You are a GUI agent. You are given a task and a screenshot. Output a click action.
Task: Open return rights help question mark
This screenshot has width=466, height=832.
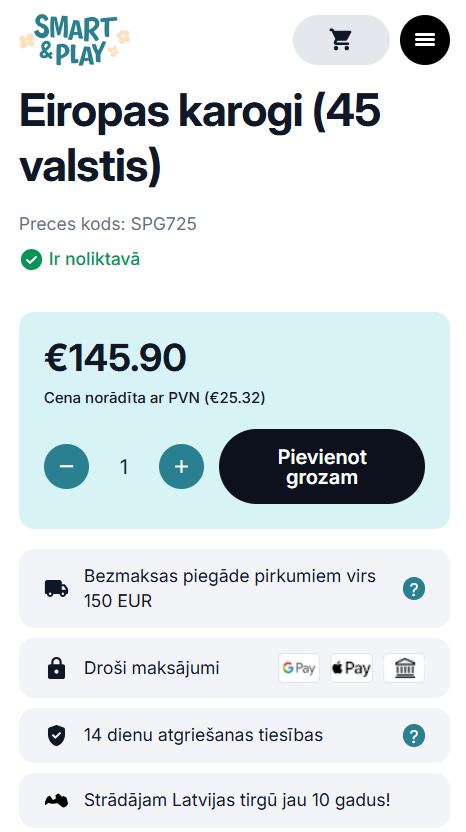[414, 736]
